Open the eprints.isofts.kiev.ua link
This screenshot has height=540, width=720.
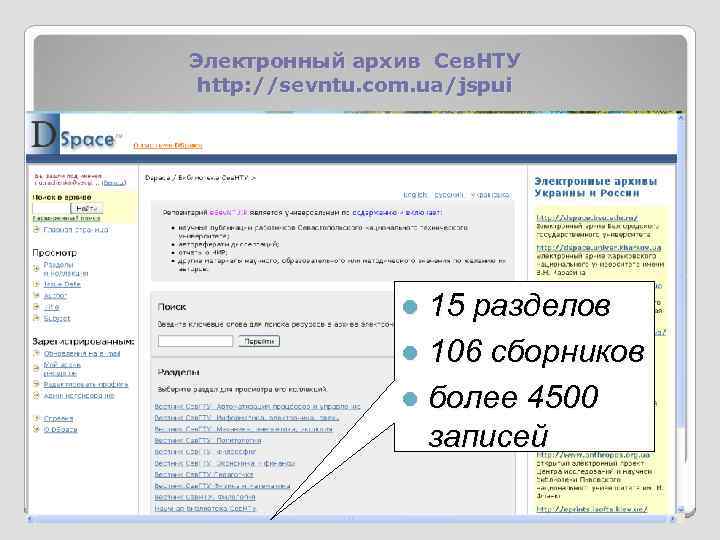coord(591,509)
